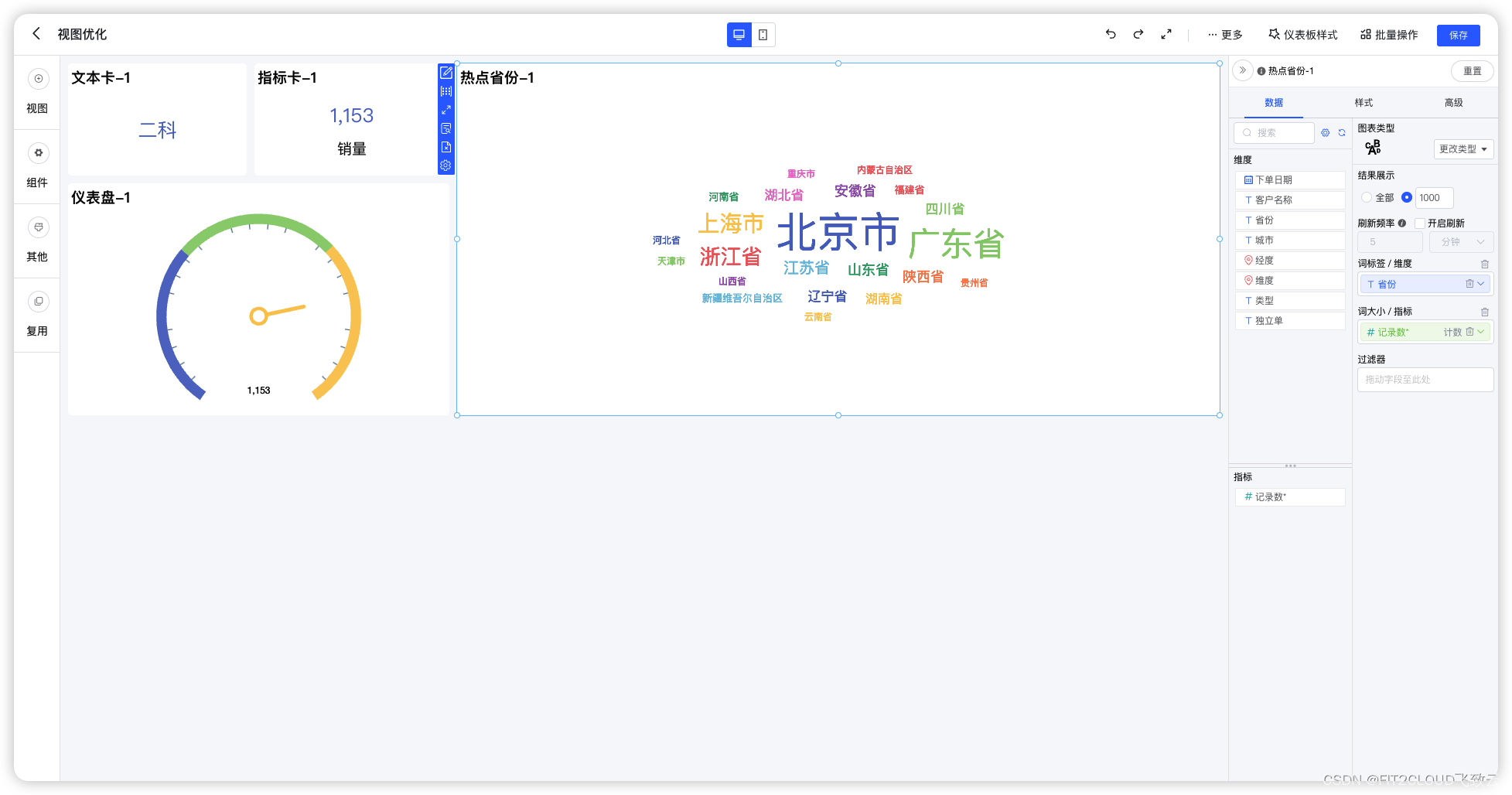Click the enlarge arrows icon on the chart toolbar

[x=446, y=110]
